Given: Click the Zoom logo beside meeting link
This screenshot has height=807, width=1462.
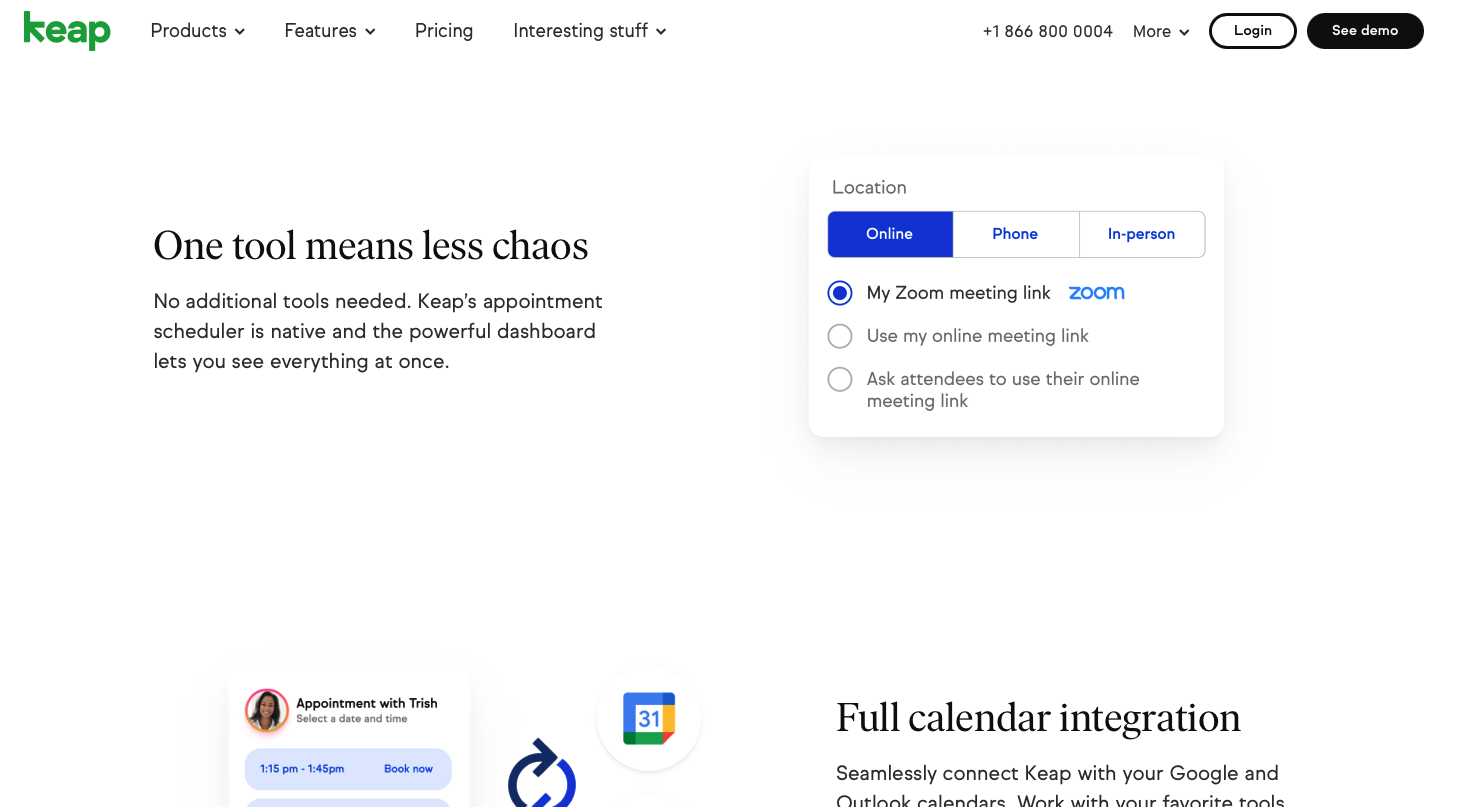Looking at the screenshot, I should [1096, 293].
